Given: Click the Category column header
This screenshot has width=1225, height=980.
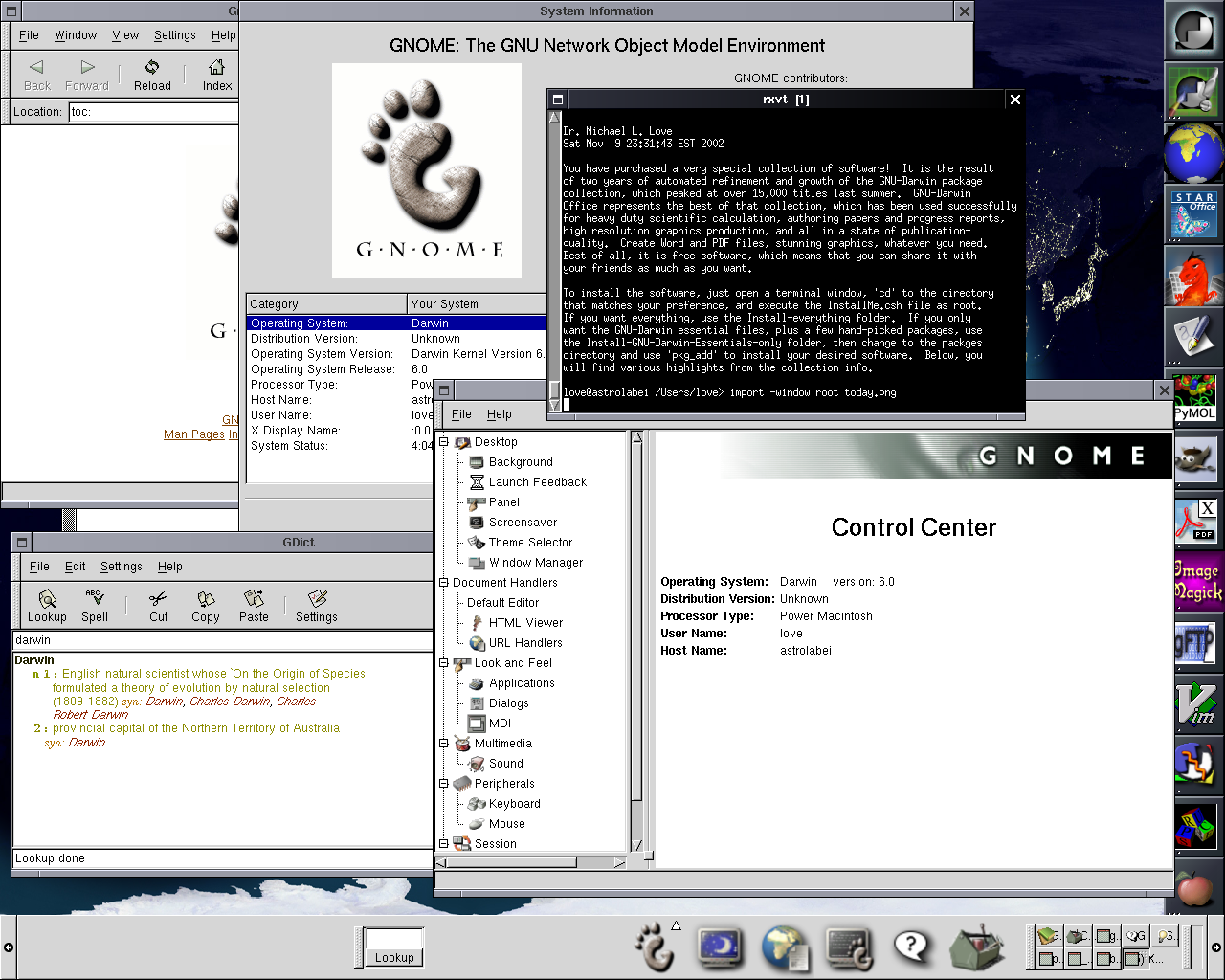Looking at the screenshot, I should (x=326, y=303).
